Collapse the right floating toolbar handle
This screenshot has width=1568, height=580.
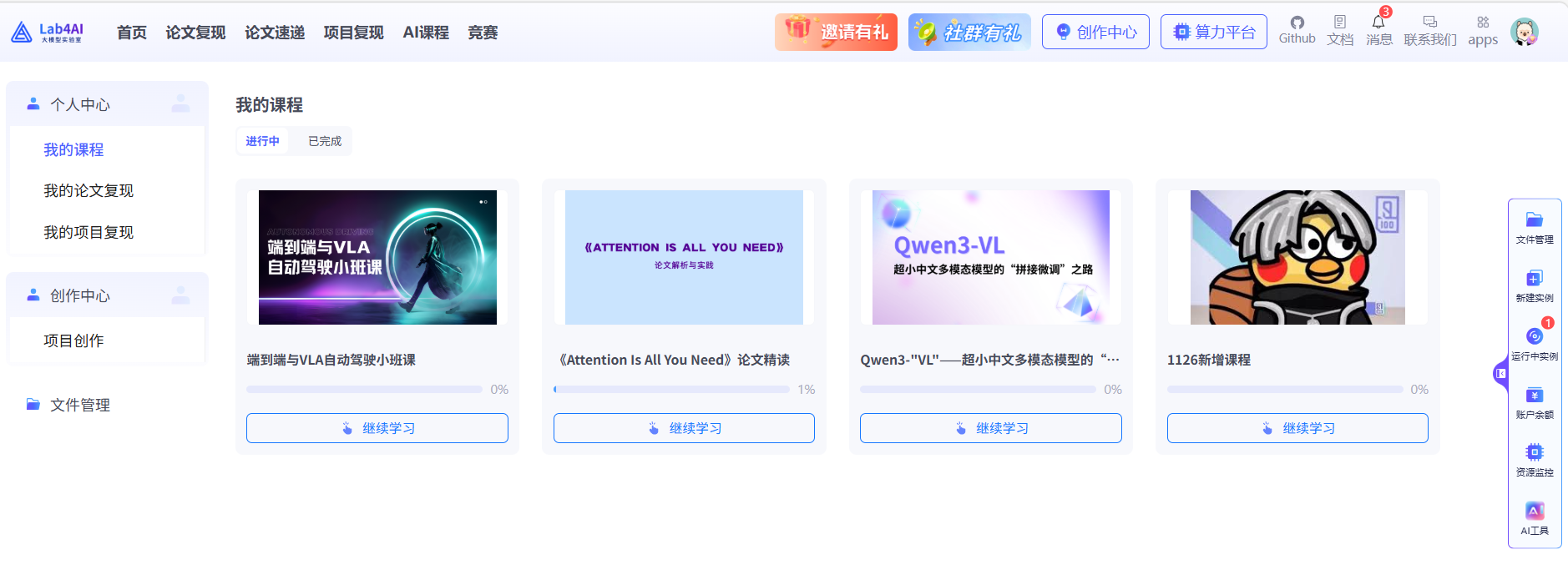[x=1500, y=373]
